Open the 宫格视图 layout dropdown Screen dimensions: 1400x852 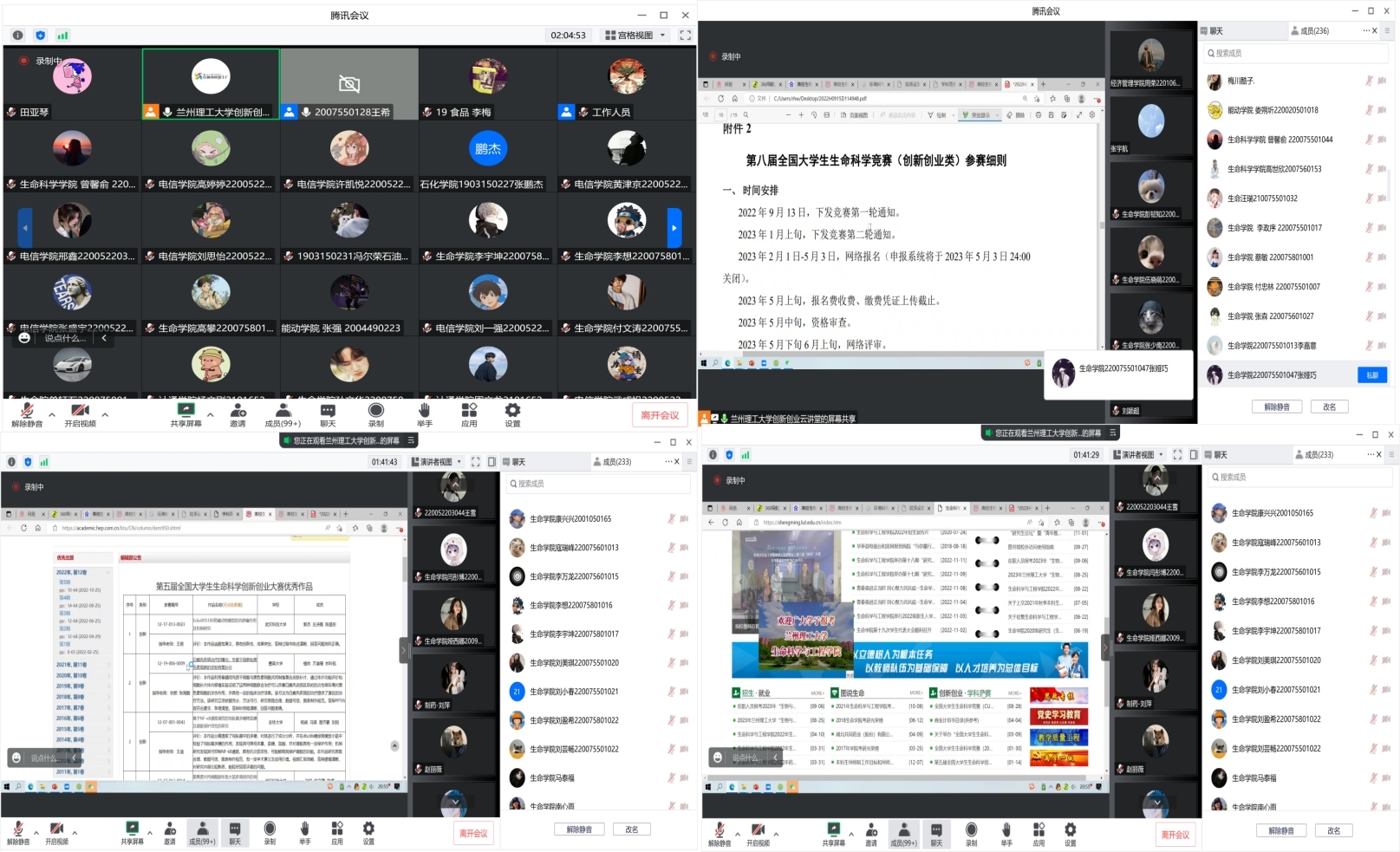[635, 36]
